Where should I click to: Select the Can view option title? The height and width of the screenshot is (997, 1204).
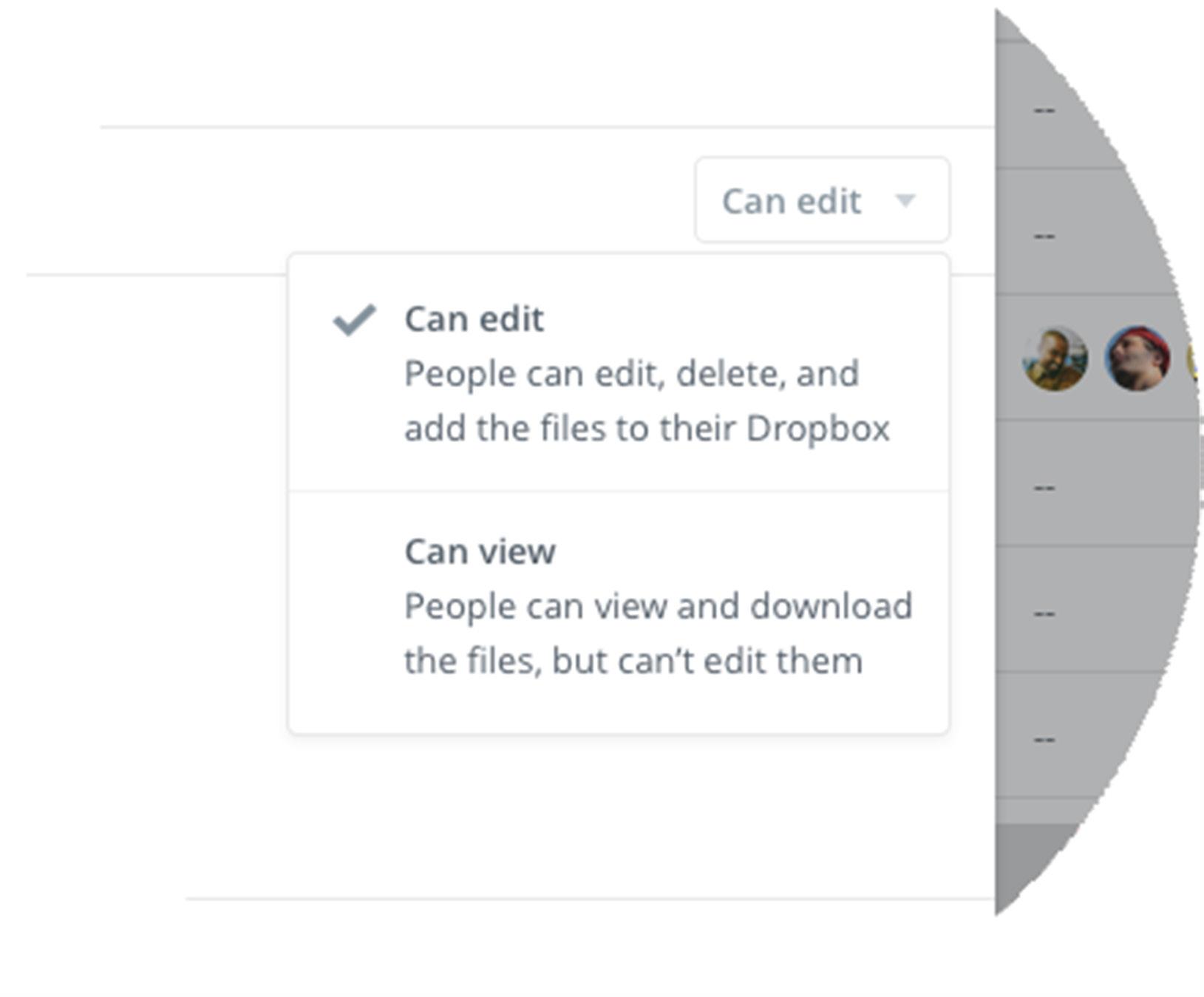click(x=480, y=551)
